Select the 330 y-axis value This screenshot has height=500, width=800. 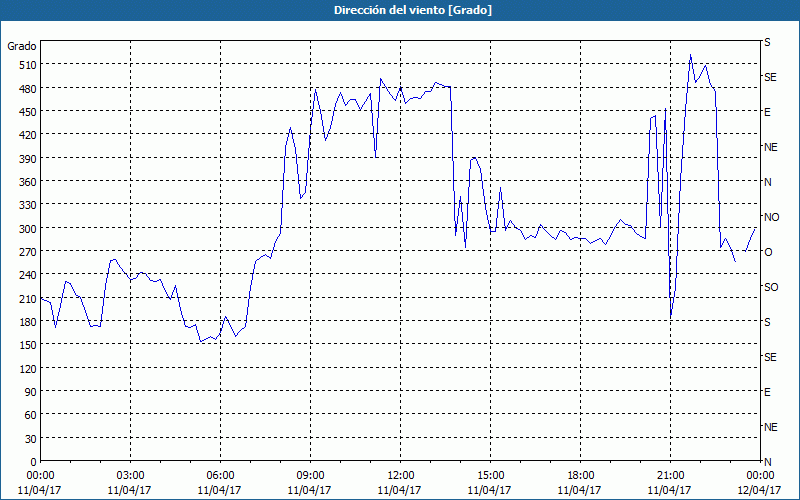28,205
